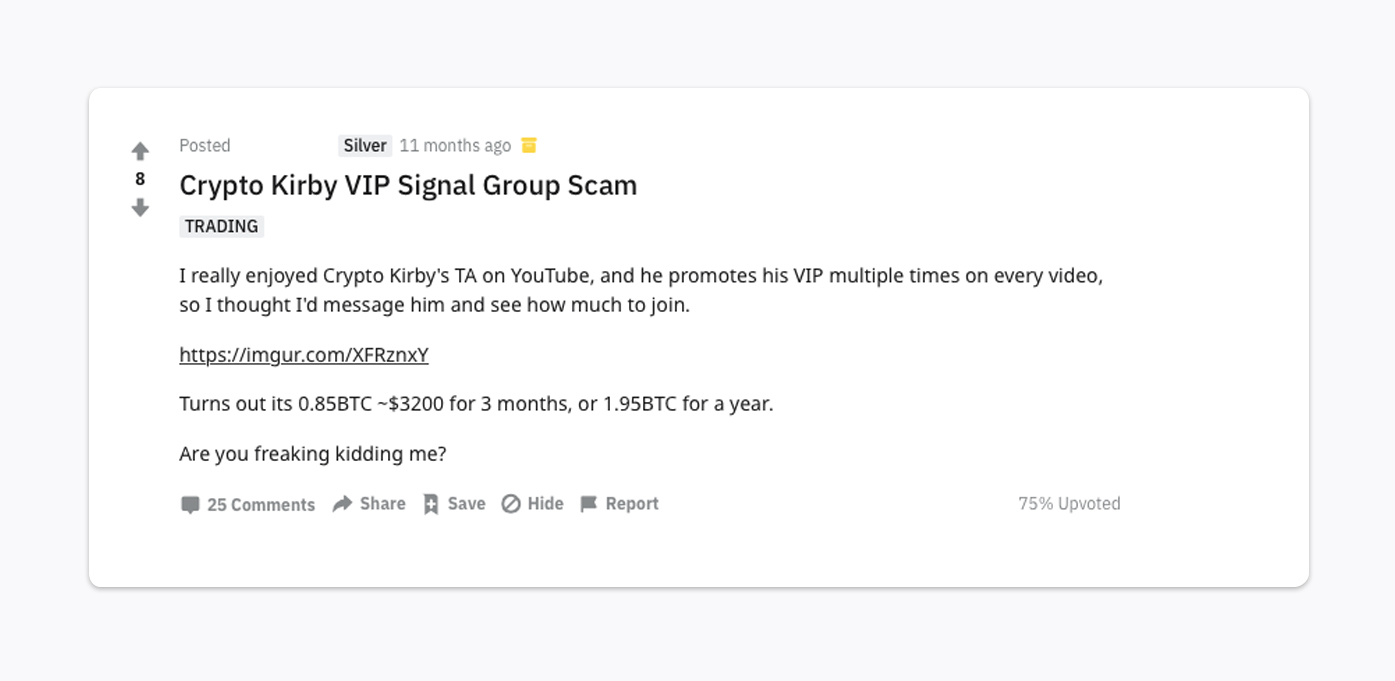Click the speech bubble comments icon
Screen dimensions: 1395x681
coord(191,504)
